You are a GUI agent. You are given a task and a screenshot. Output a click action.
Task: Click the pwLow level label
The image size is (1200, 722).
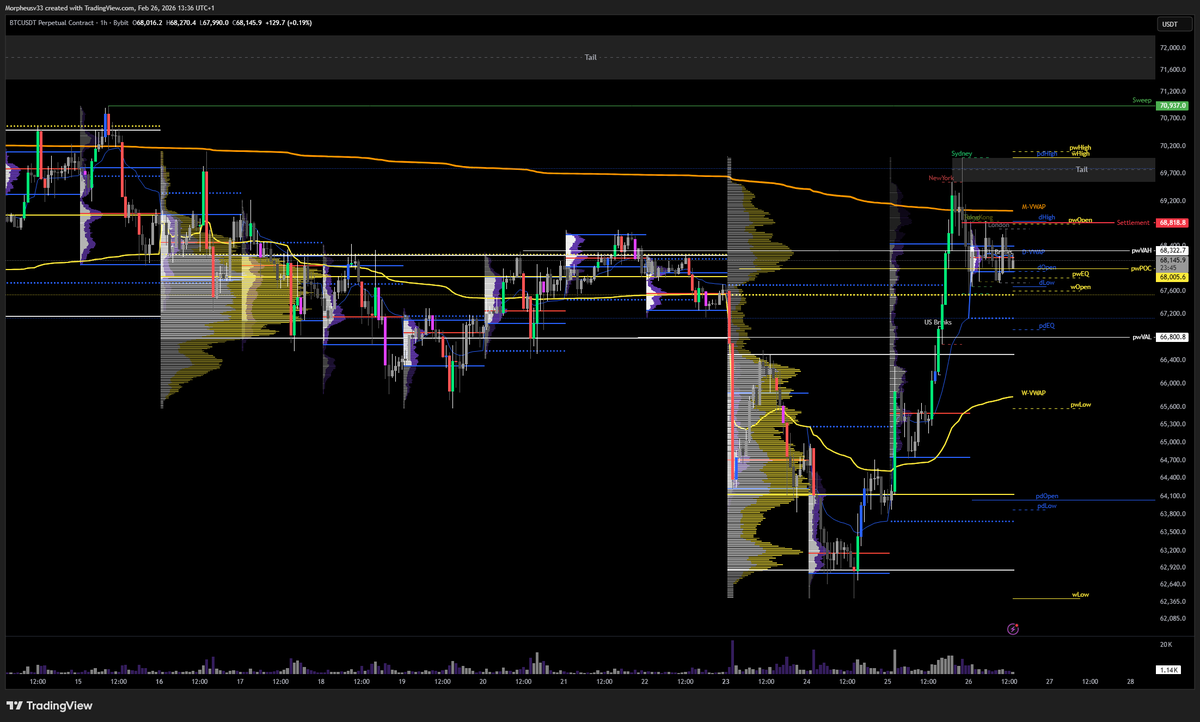coord(1080,405)
